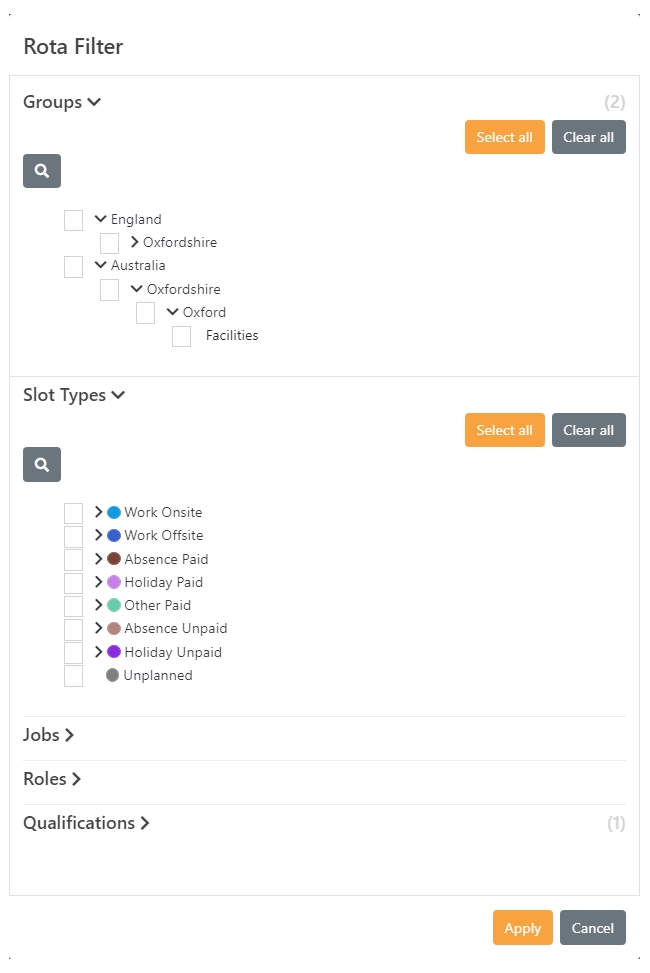Click the blue Work Onsite color dot

point(114,512)
